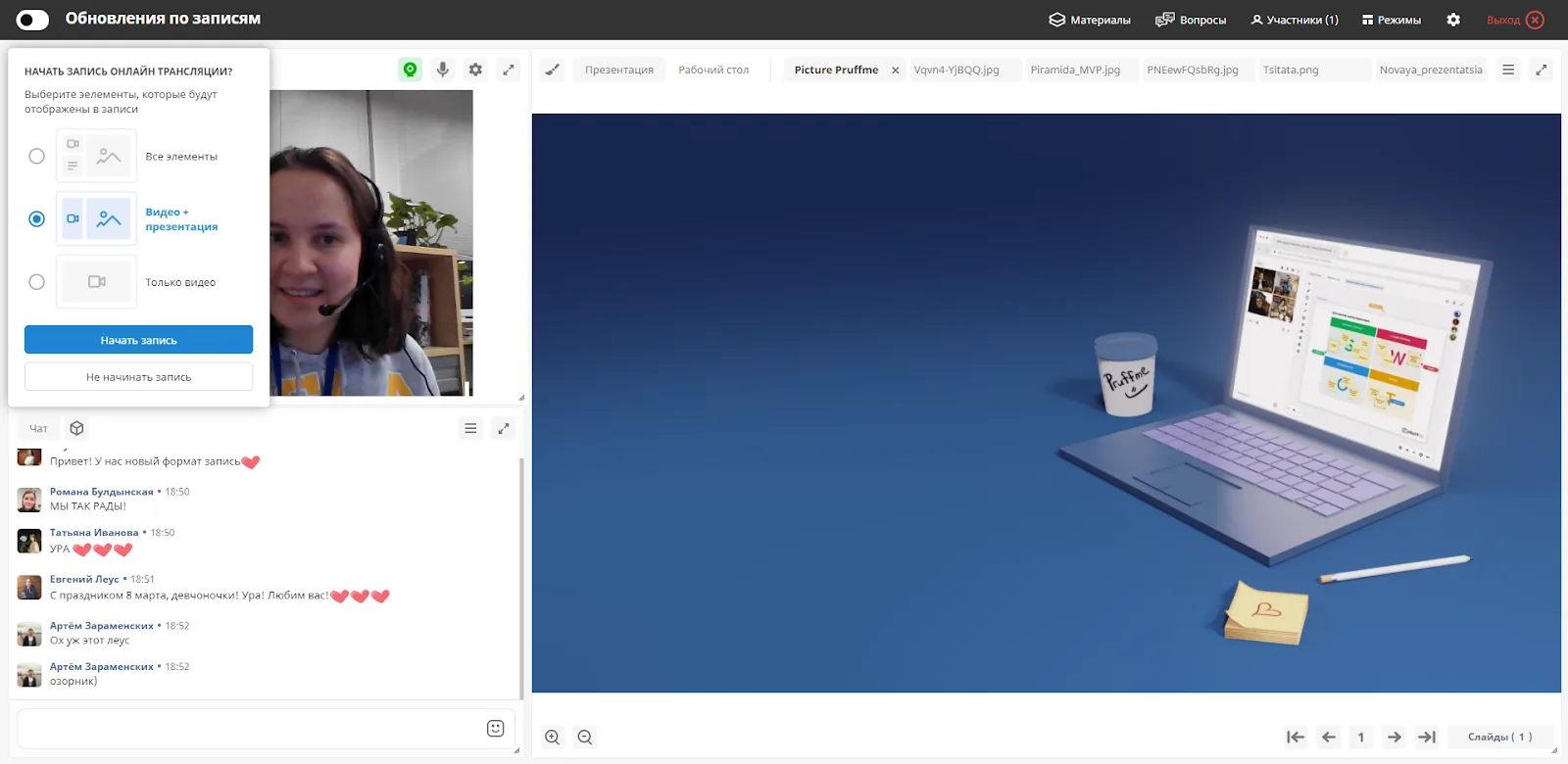Mute the microphone icon above video
1568x764 pixels.
tap(443, 70)
